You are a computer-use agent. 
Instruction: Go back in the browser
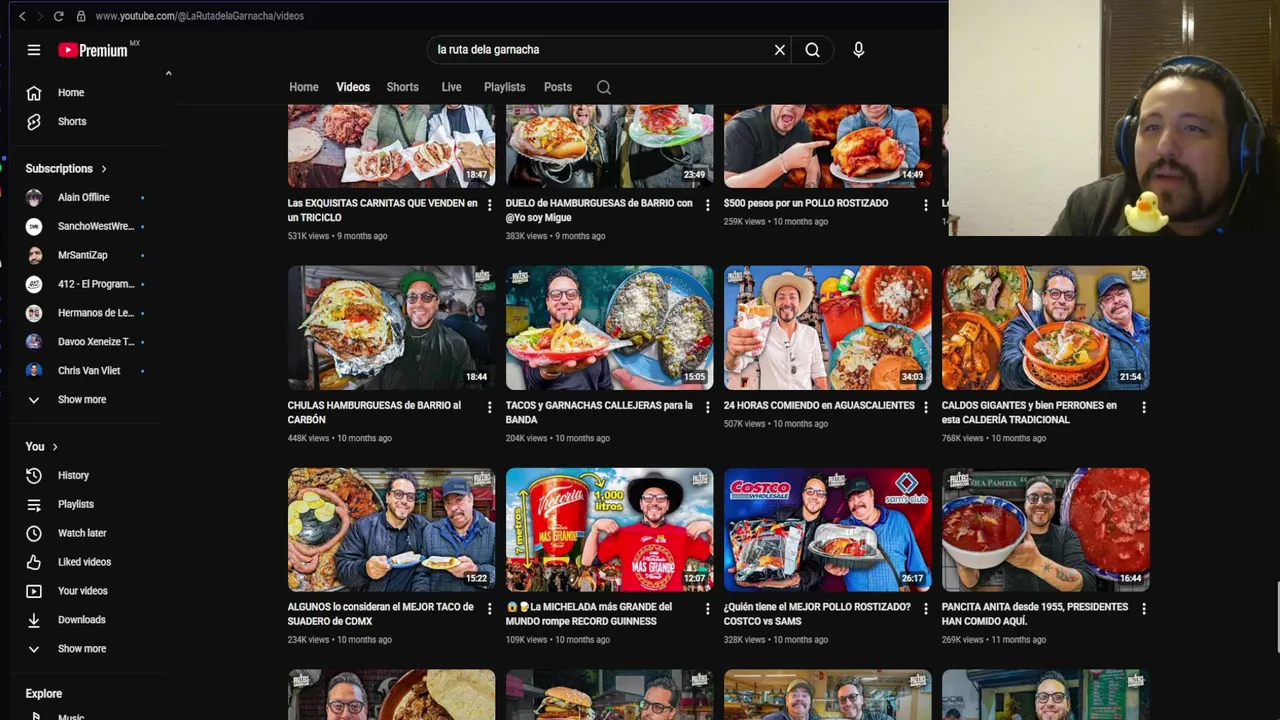click(22, 16)
